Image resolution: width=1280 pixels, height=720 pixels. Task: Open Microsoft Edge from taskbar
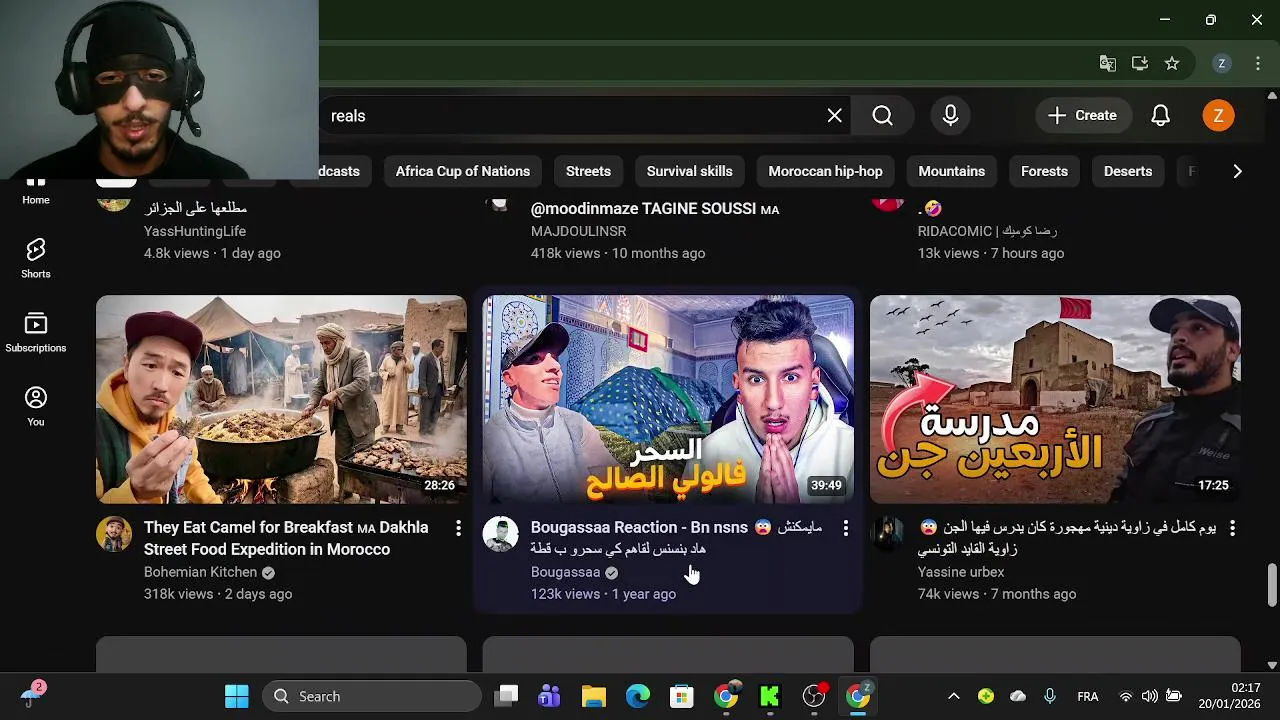(x=638, y=696)
